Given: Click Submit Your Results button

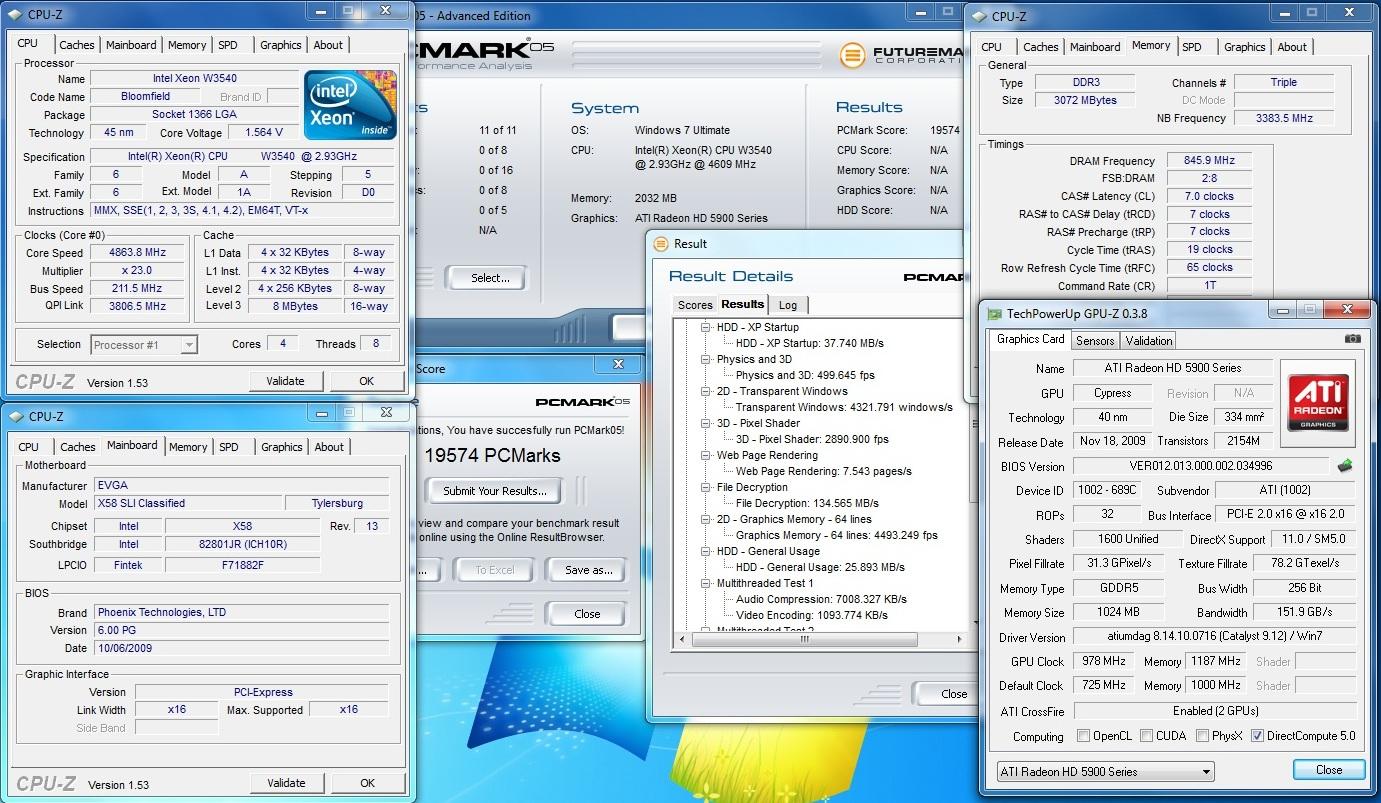Looking at the screenshot, I should [x=495, y=491].
